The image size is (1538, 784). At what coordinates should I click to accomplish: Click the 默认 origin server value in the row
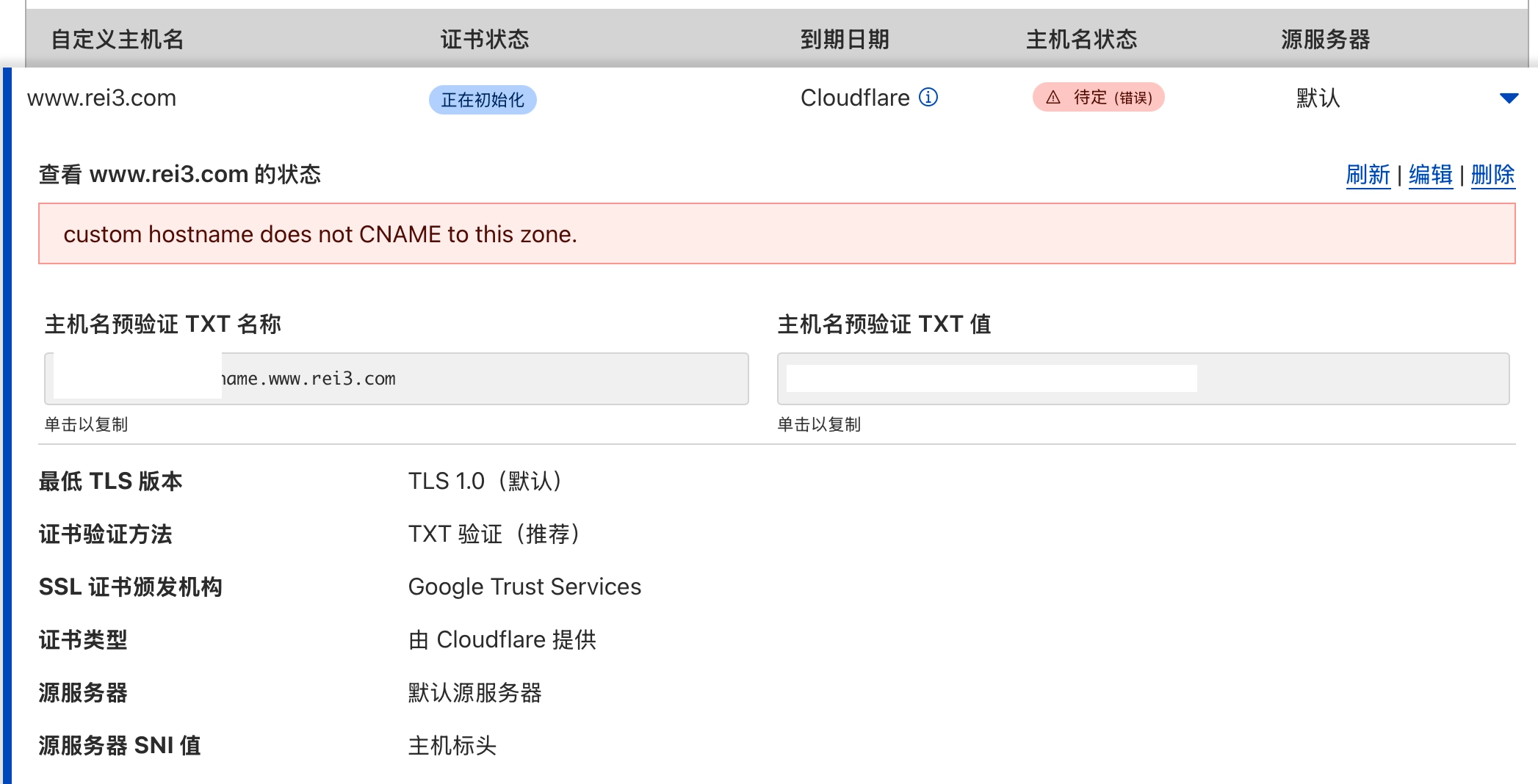point(1318,98)
